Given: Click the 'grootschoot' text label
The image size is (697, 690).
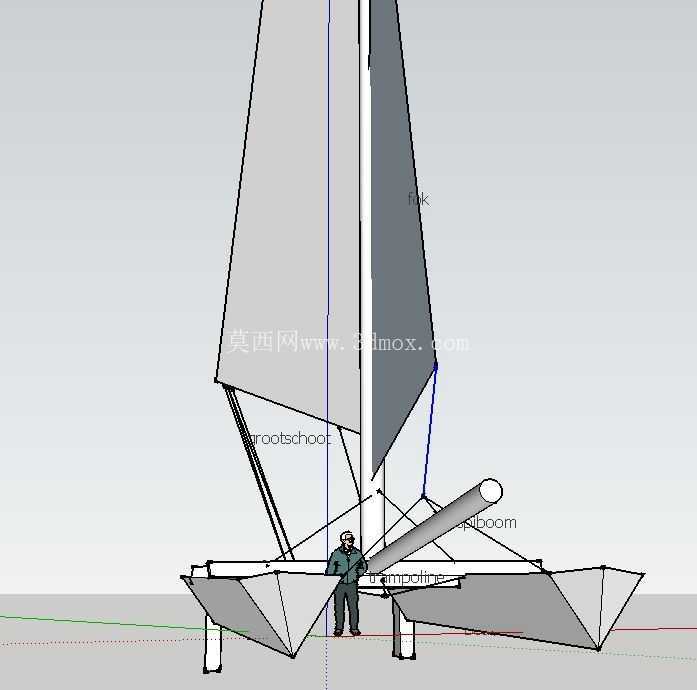Looking at the screenshot, I should (290, 439).
